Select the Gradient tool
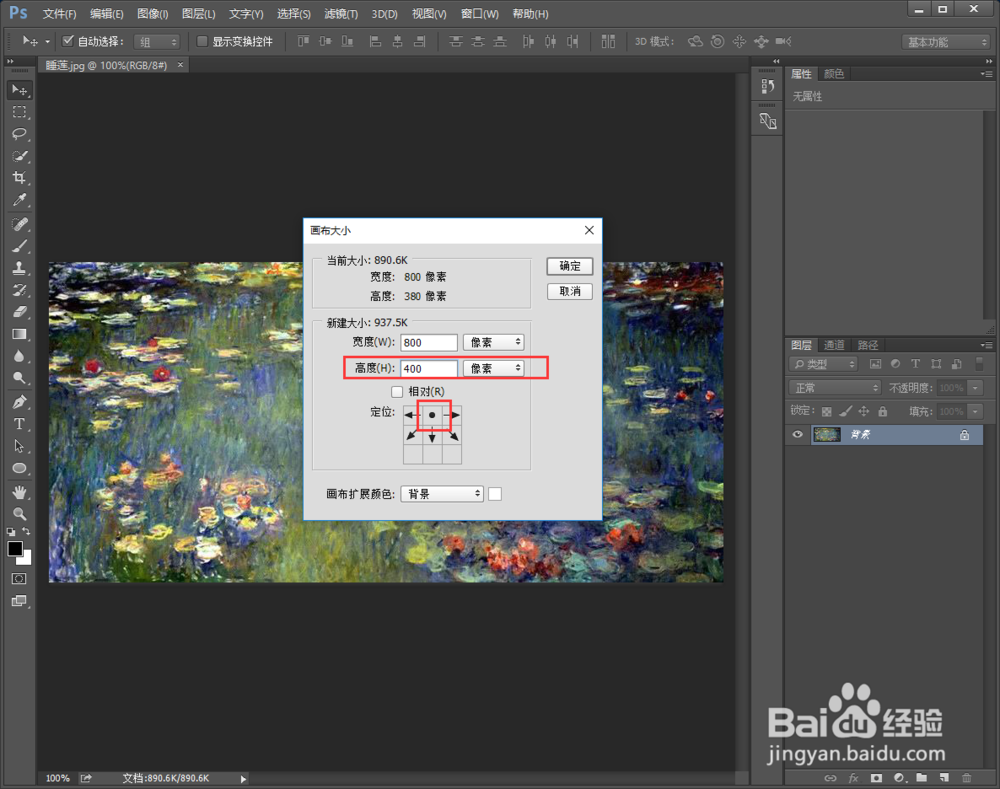1000x789 pixels. tap(20, 334)
